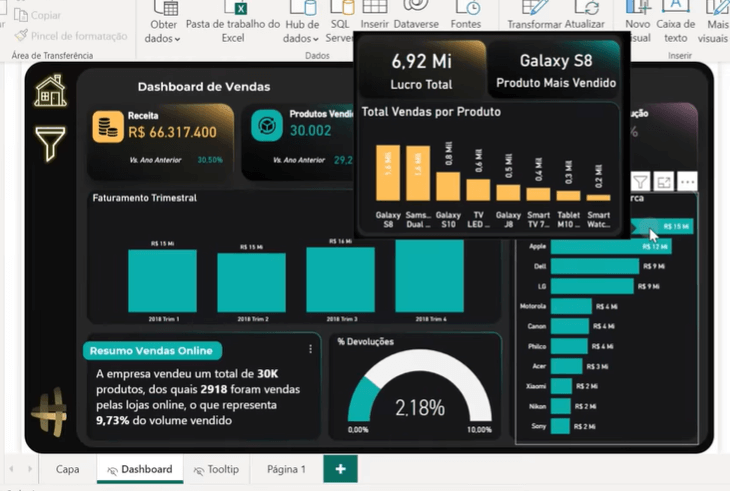Click the gold logo at sidebar bottom
The width and height of the screenshot is (730, 491).
[x=50, y=412]
